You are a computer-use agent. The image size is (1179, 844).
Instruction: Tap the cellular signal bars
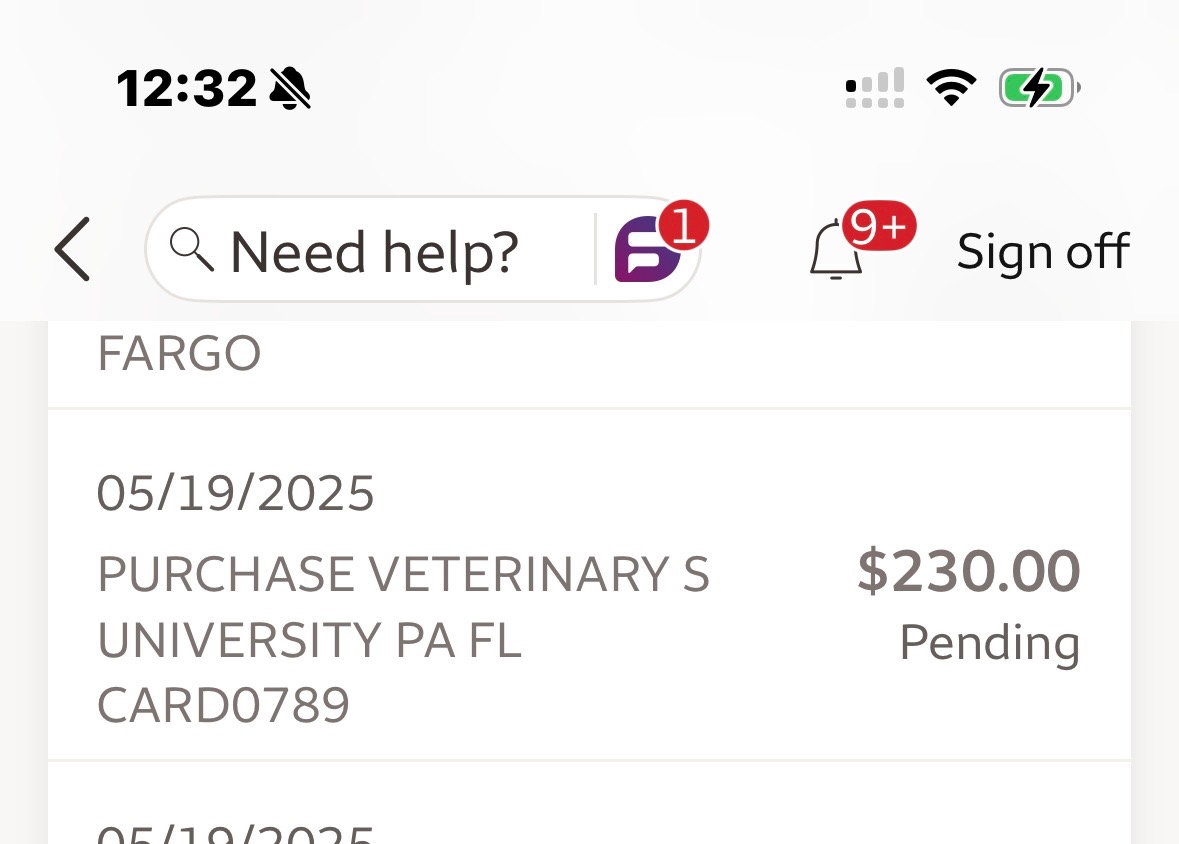click(875, 88)
